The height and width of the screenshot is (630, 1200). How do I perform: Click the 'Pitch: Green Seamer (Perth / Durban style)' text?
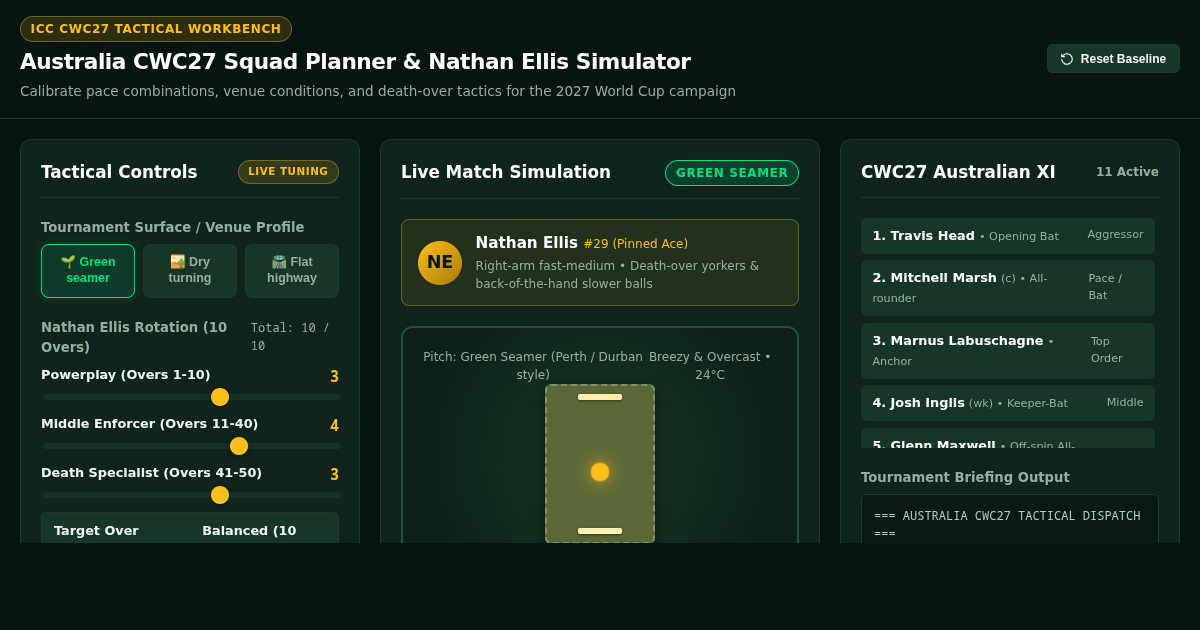point(533,366)
